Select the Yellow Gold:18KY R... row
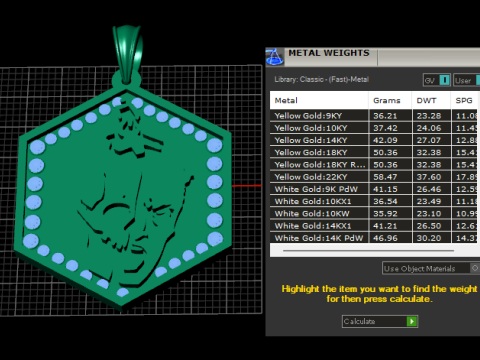 (373, 165)
